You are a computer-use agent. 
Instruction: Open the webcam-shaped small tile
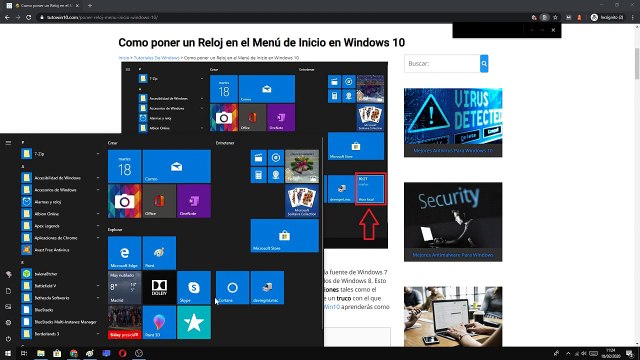(x=276, y=175)
